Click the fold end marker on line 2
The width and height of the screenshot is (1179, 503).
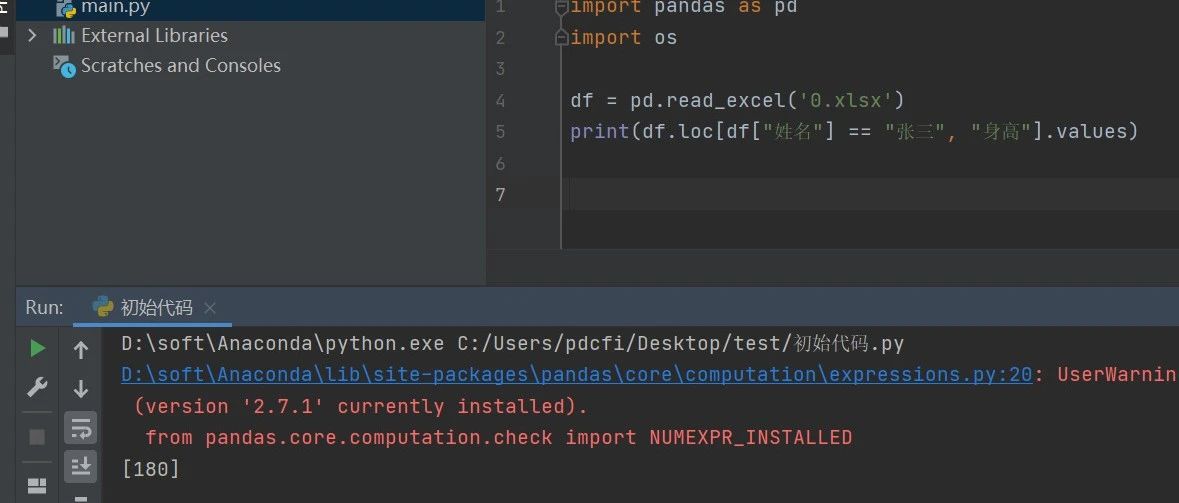point(562,38)
